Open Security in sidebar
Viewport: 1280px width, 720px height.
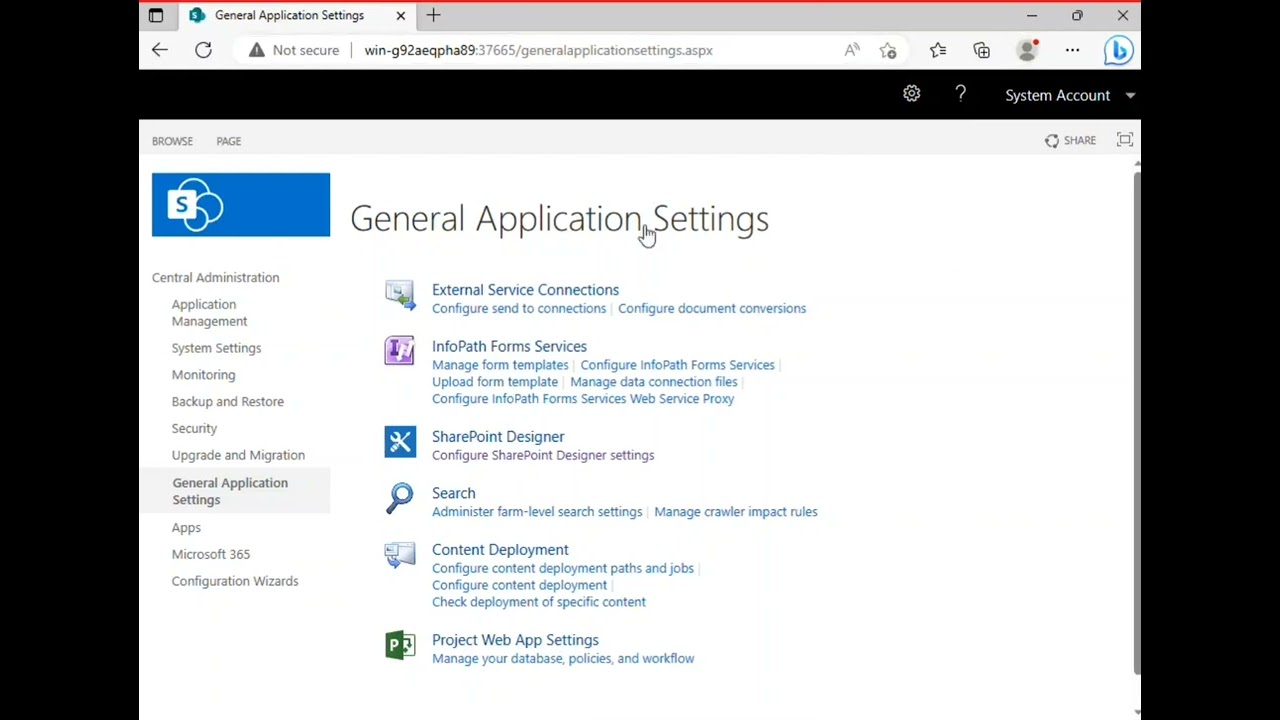(x=194, y=428)
